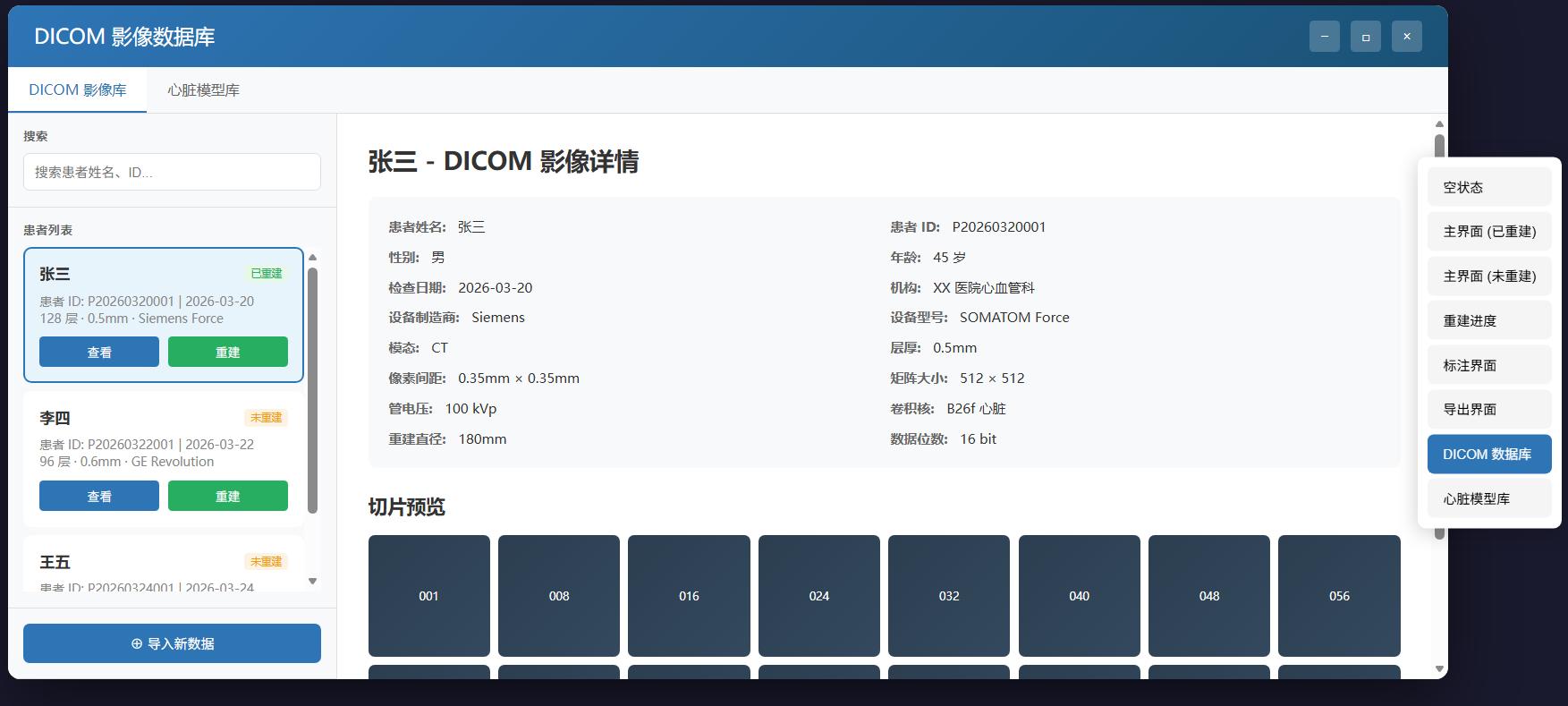Open slice thumbnail 056

[1339, 596]
